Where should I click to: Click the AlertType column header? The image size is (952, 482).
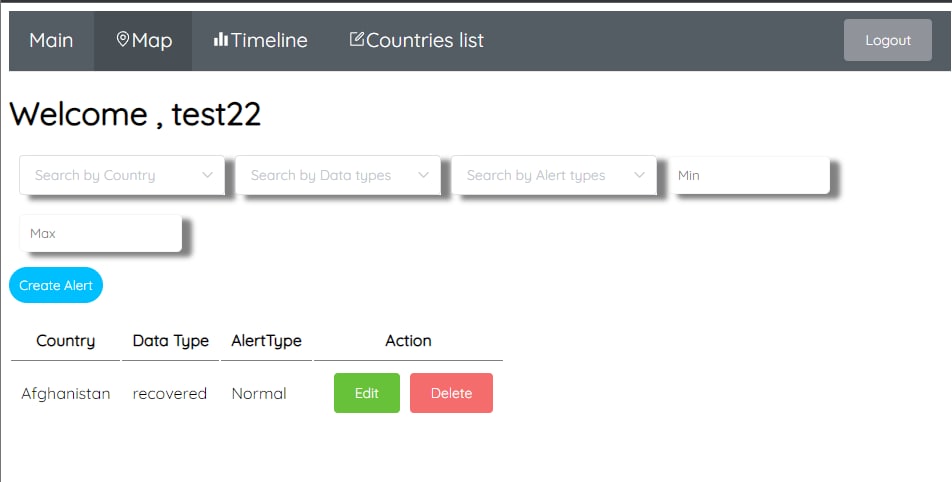click(x=267, y=341)
